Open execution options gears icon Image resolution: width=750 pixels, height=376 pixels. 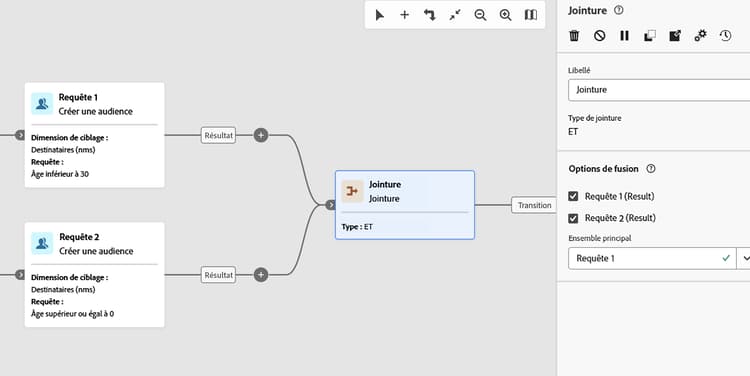click(700, 35)
